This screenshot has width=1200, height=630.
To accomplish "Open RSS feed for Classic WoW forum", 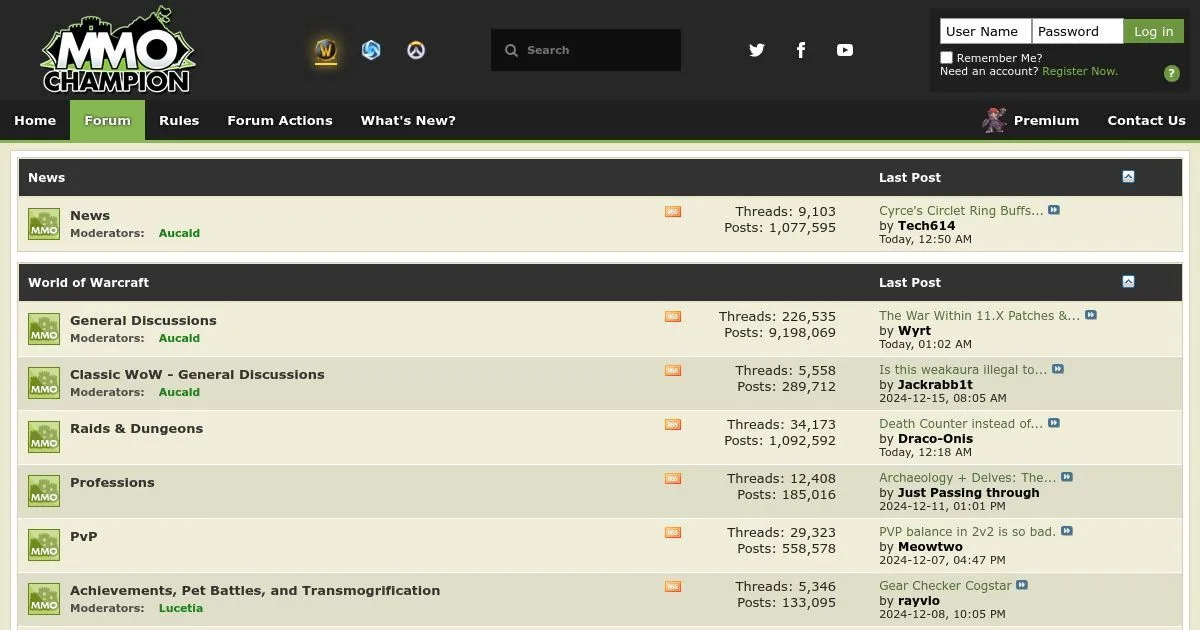I will [673, 370].
